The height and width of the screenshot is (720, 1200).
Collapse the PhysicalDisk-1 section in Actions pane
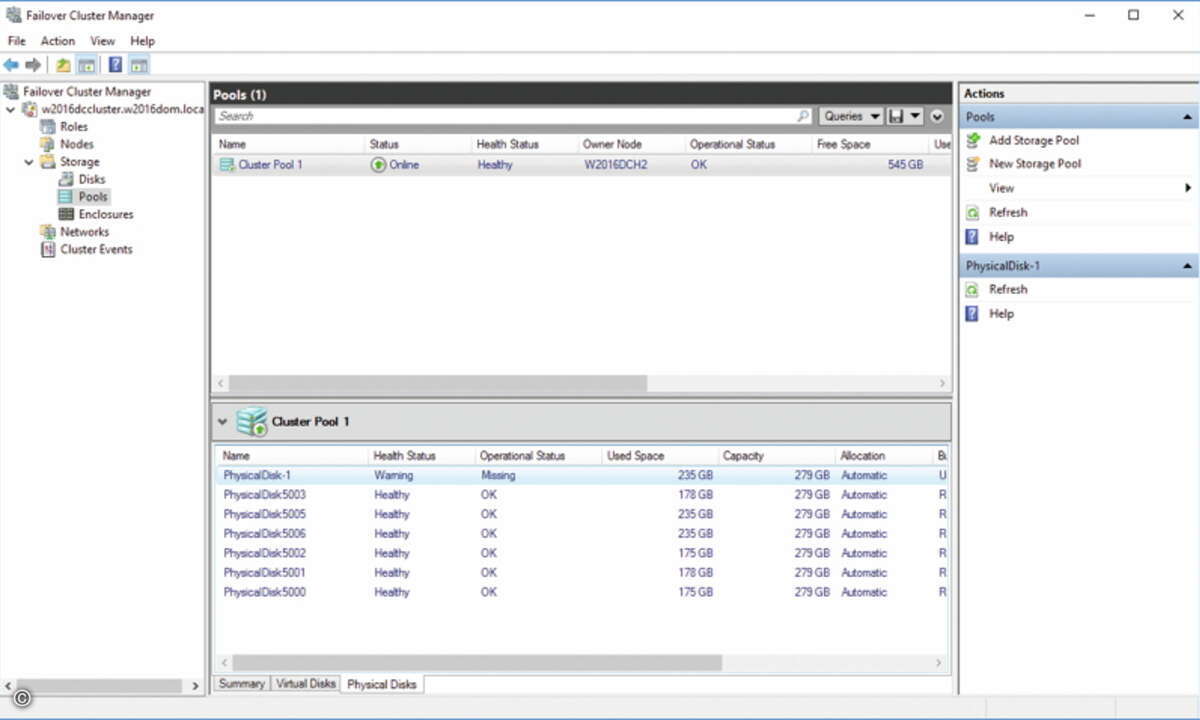pyautogui.click(x=1187, y=266)
